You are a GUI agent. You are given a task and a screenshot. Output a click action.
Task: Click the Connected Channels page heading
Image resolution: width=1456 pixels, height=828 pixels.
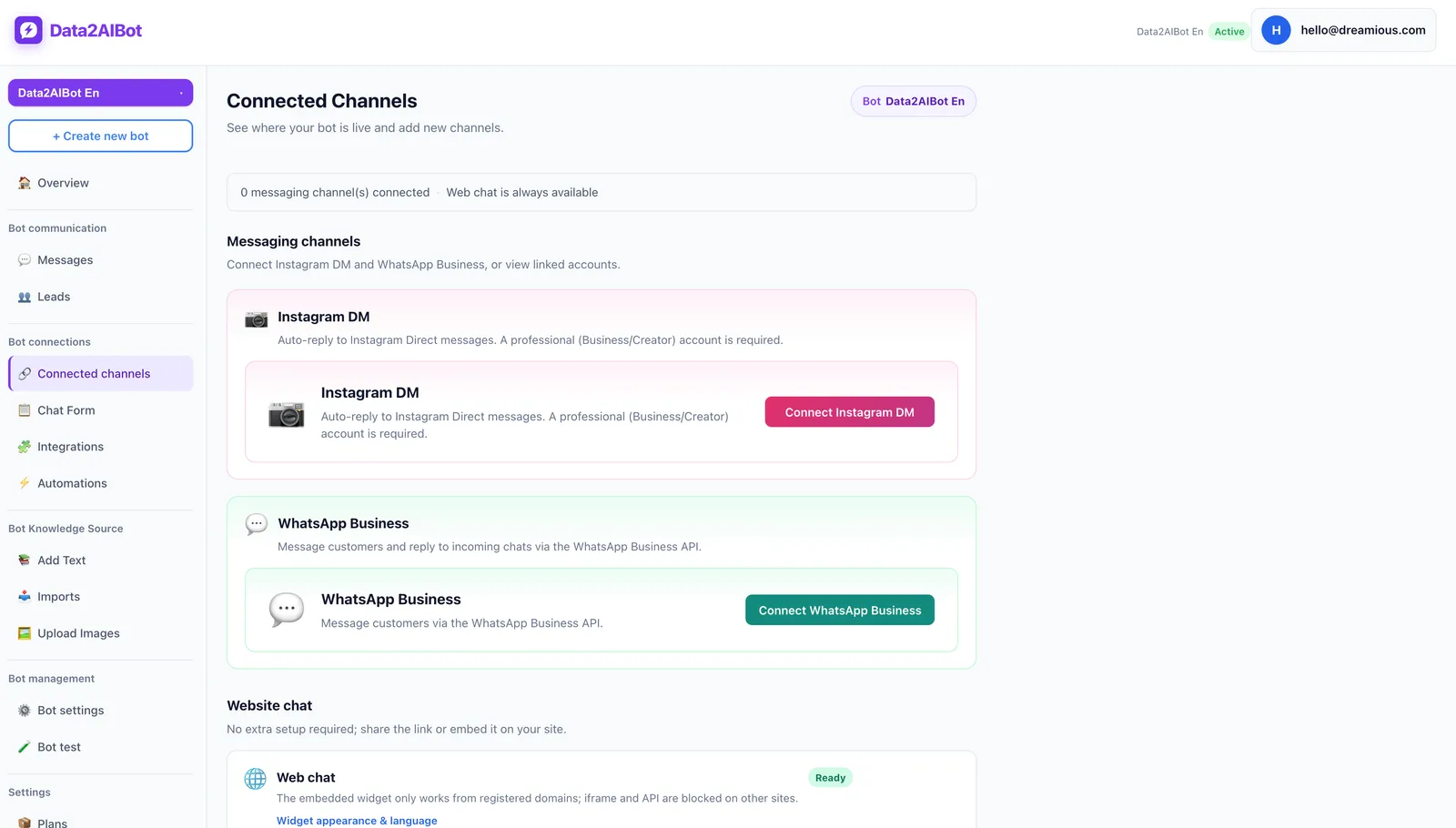[x=322, y=101]
